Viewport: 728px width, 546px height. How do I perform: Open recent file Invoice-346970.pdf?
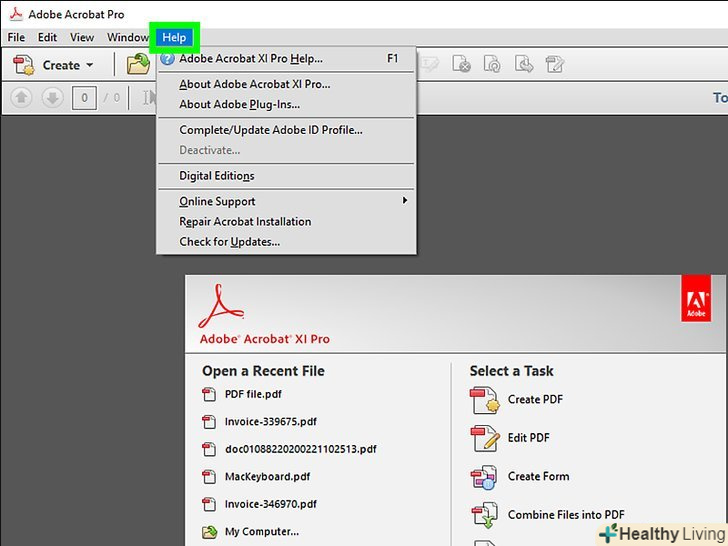tap(271, 504)
